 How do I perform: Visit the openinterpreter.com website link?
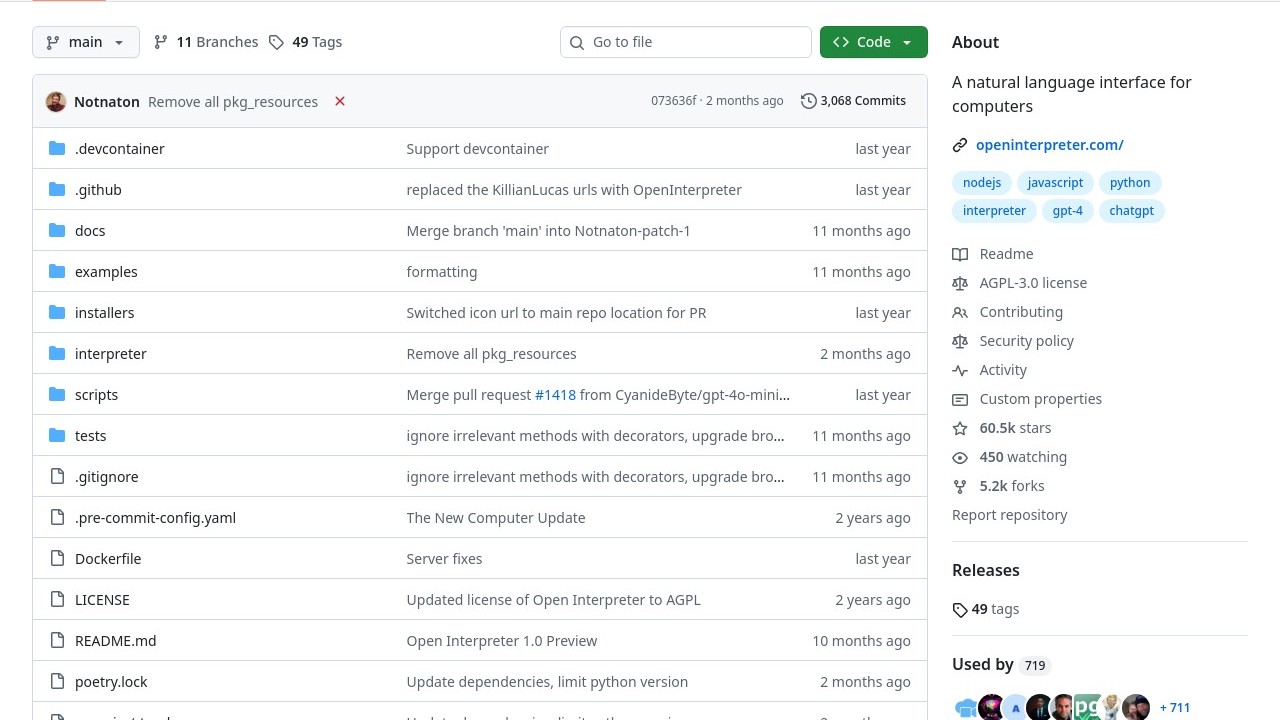coord(1049,145)
